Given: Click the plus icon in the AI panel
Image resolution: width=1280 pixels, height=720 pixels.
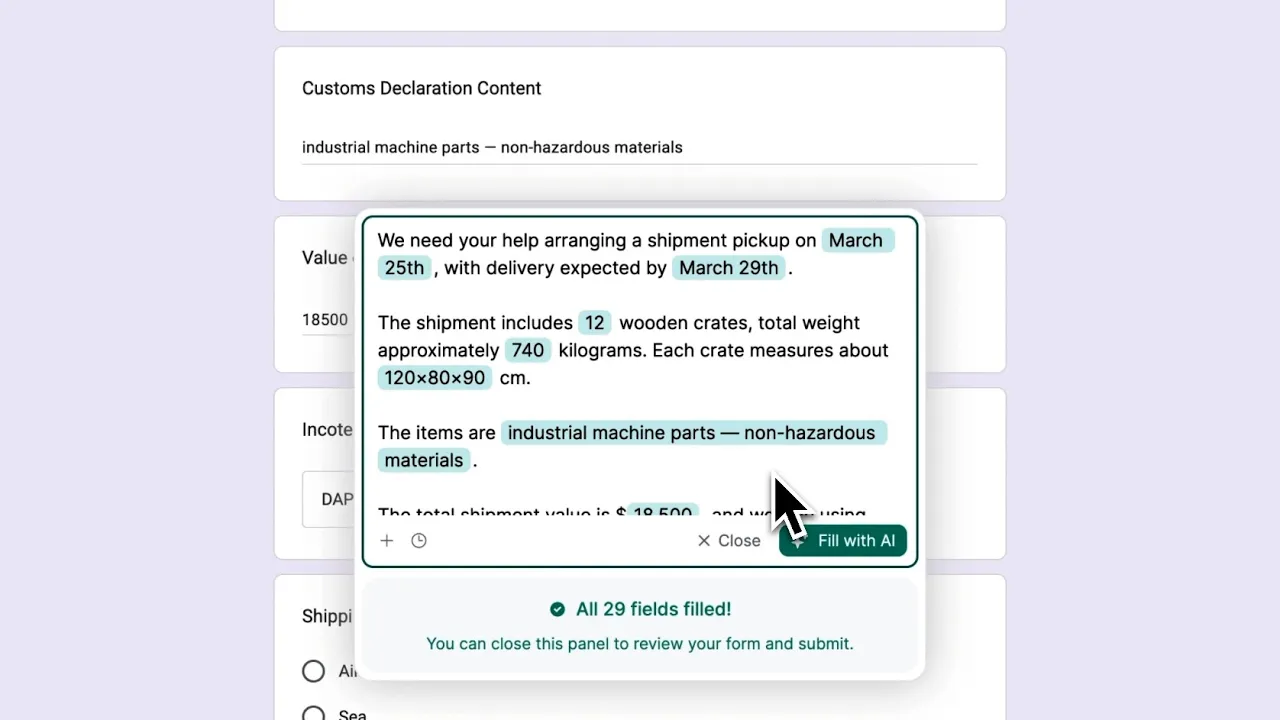Looking at the screenshot, I should pyautogui.click(x=387, y=541).
